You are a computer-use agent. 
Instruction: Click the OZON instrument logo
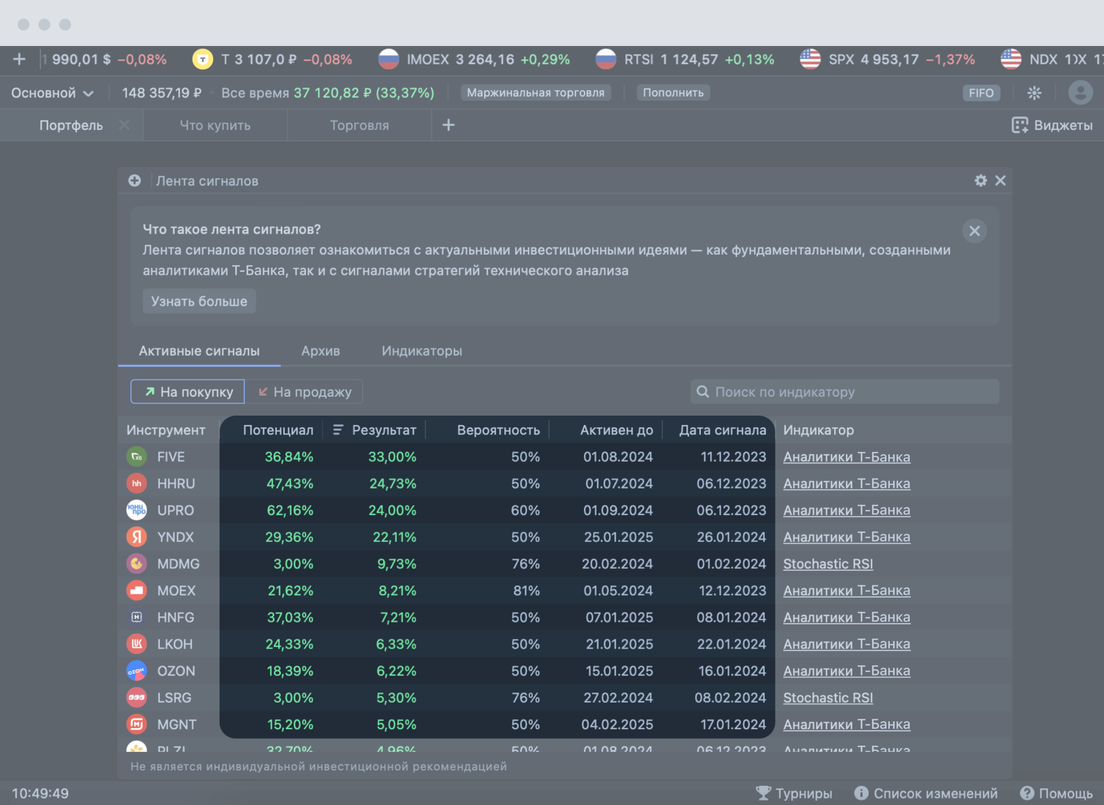(137, 671)
